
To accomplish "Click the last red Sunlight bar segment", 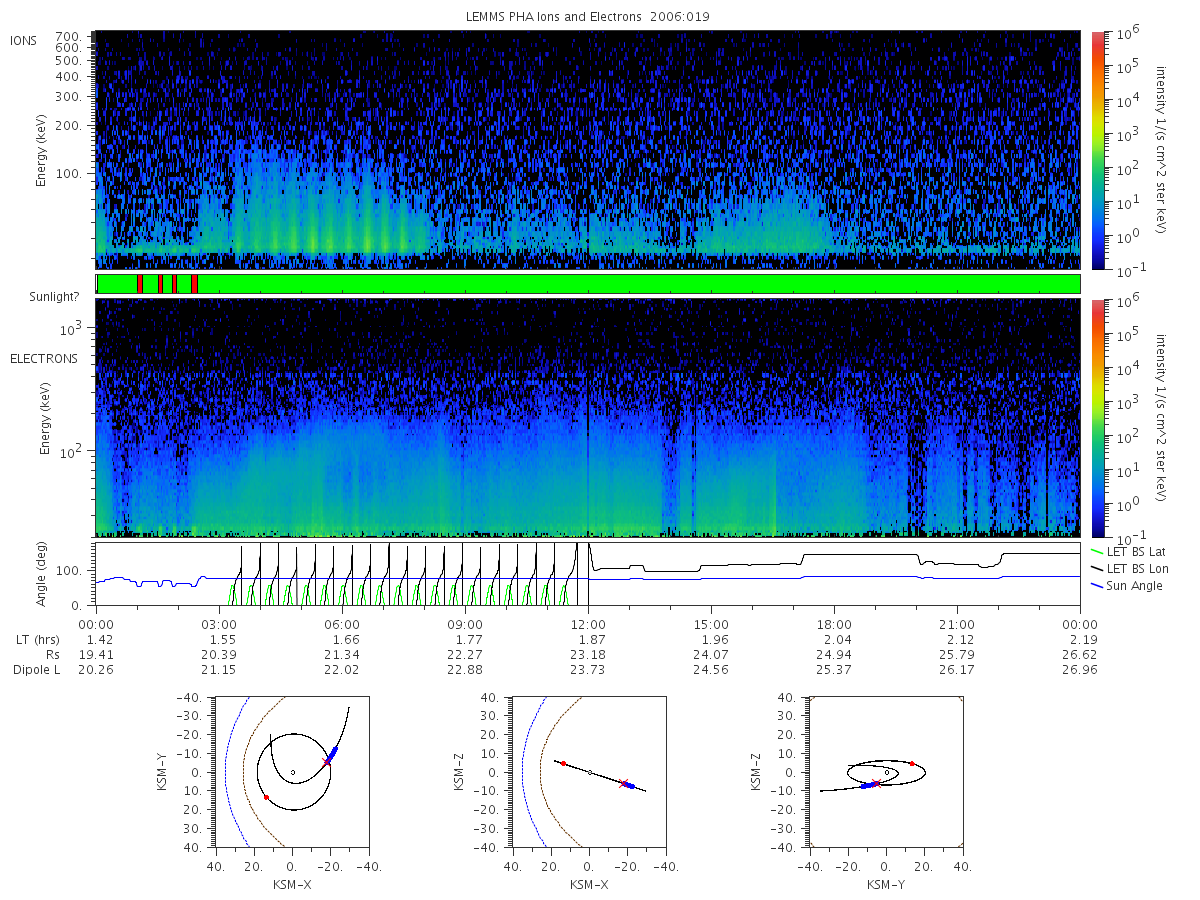I will pos(194,284).
